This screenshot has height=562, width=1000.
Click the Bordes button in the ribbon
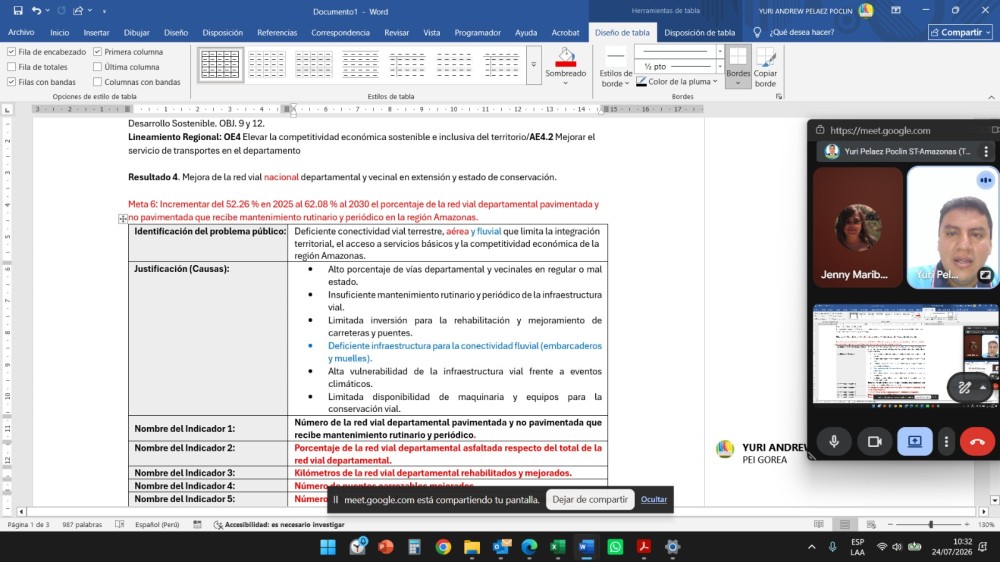(738, 66)
